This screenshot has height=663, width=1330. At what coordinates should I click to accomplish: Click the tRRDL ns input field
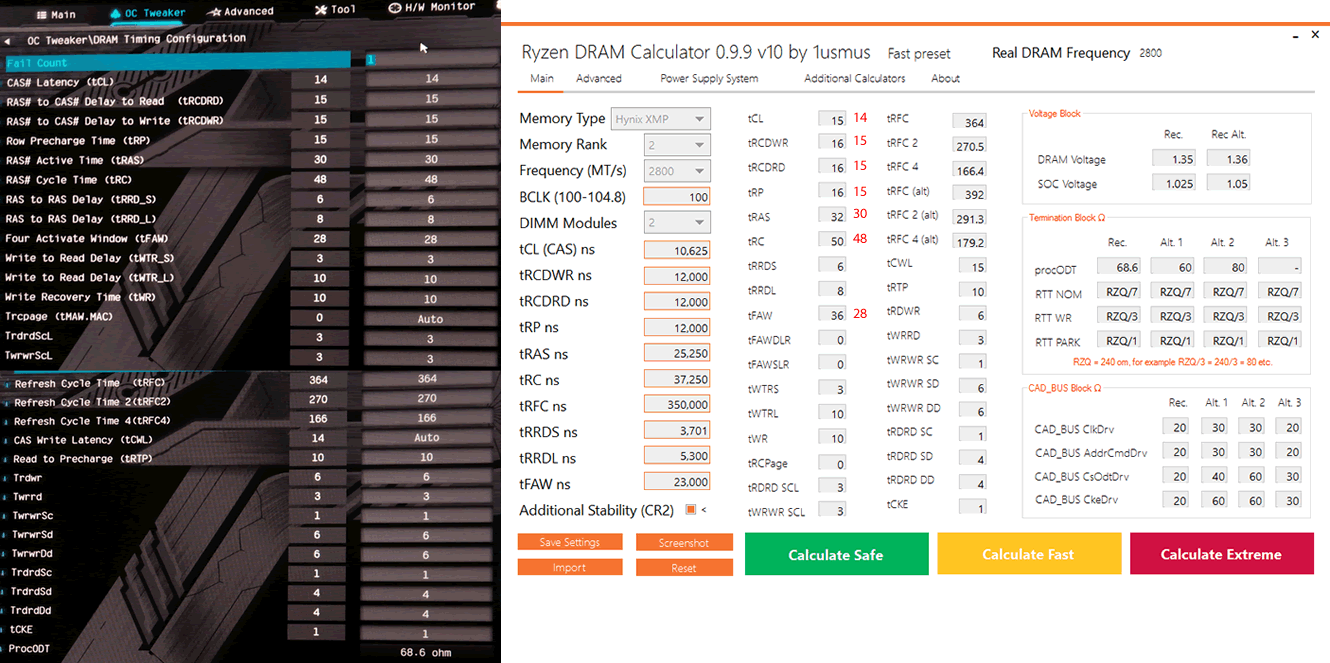[x=677, y=457]
